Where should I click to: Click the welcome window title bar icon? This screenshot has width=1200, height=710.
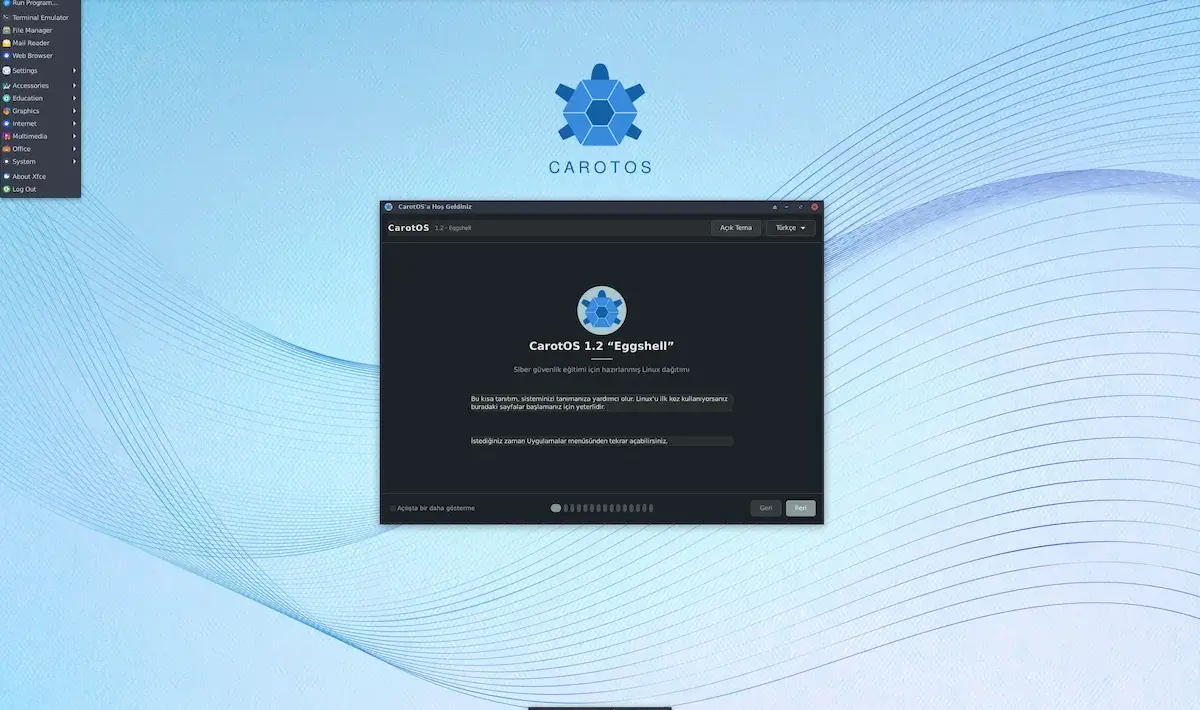coord(389,207)
